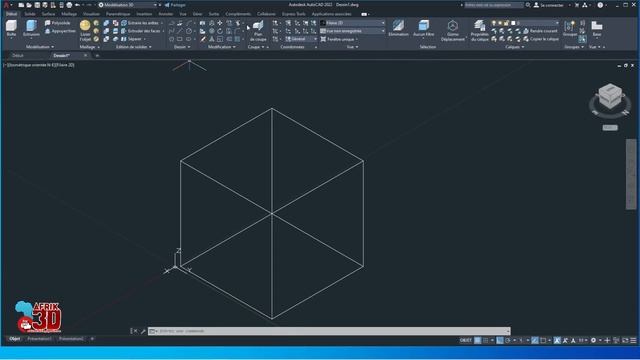Click Se connecter sign-in button
This screenshot has height=360, width=640.
549,5
